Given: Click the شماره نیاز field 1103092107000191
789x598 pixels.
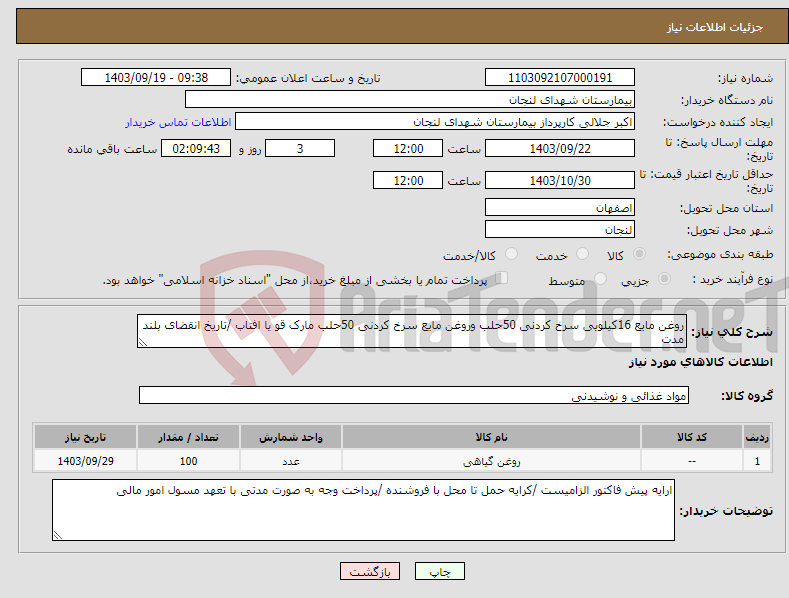Looking at the screenshot, I should tap(560, 78).
